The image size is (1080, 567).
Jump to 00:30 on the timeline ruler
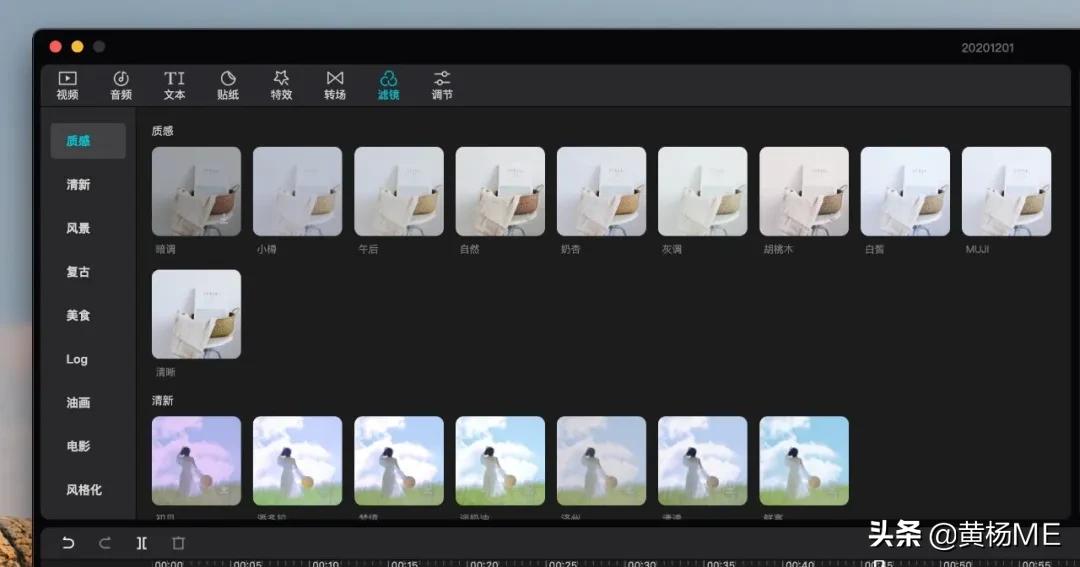pyautogui.click(x=641, y=563)
